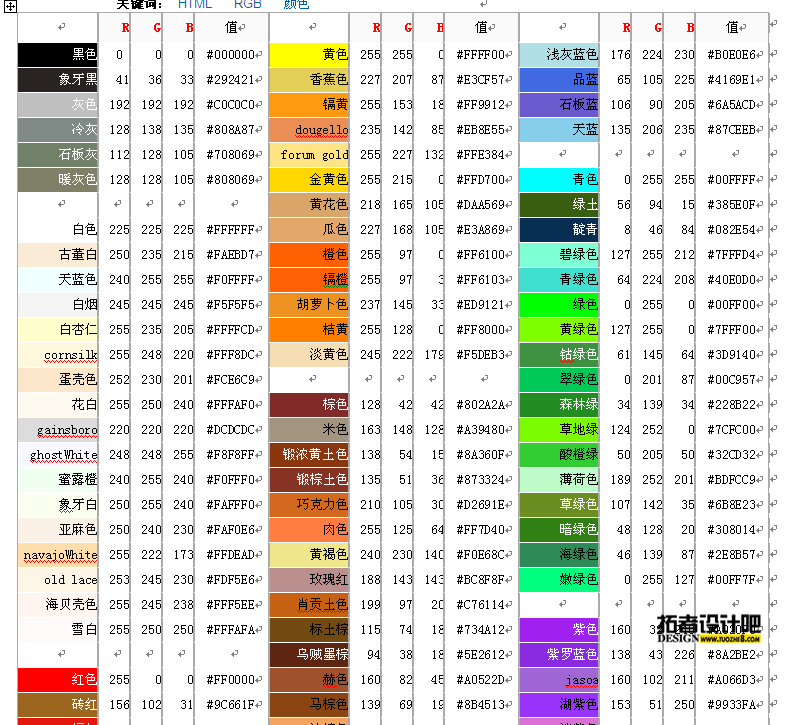Click the #FF9912 value cell
Image resolution: width=787 pixels, height=725 pixels.
(481, 104)
